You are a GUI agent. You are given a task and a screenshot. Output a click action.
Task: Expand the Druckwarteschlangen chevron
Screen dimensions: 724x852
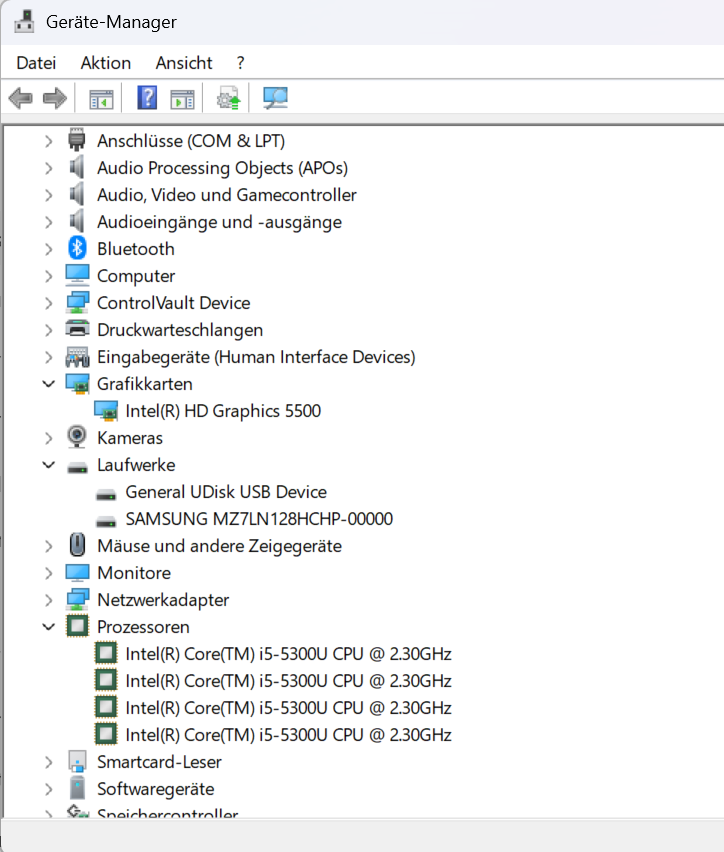coord(48,330)
